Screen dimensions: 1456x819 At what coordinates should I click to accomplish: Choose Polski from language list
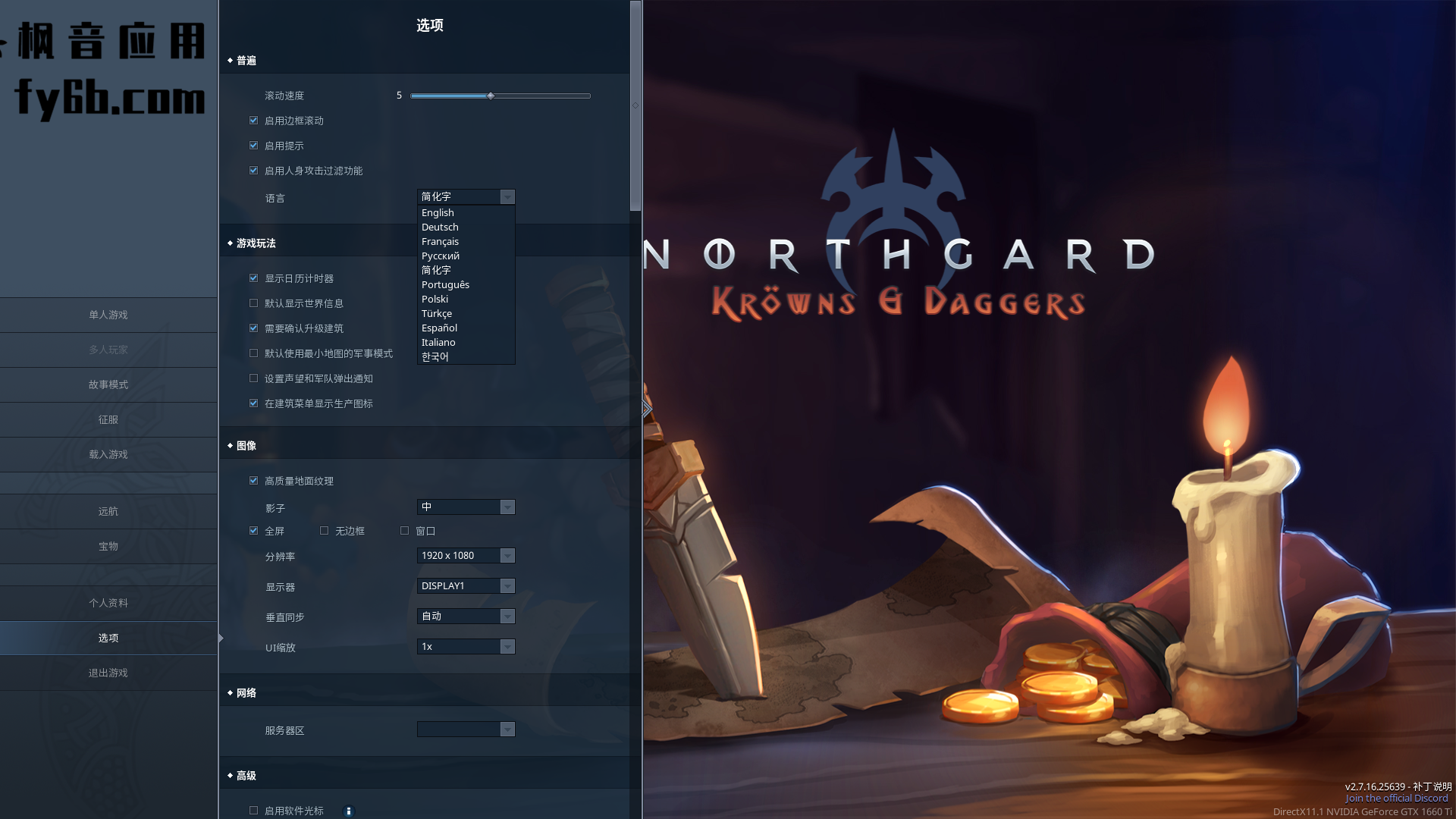pyautogui.click(x=466, y=300)
